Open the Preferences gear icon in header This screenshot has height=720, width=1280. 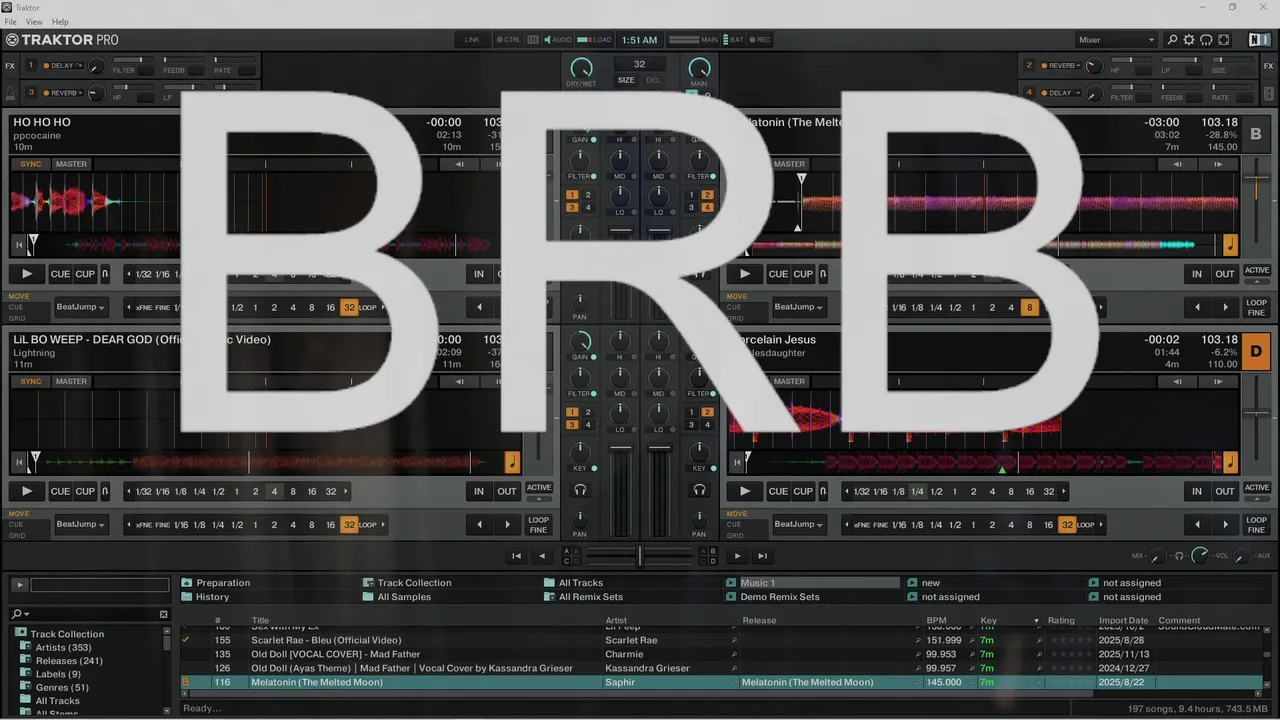(1189, 40)
